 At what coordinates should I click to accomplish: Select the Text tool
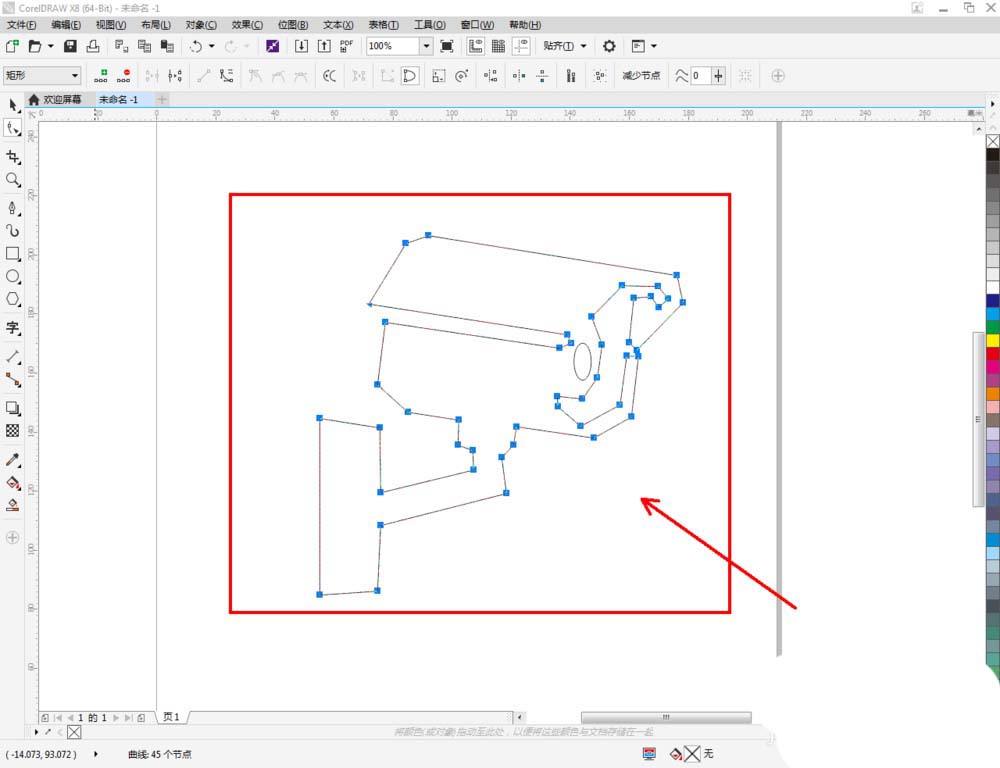coord(13,329)
